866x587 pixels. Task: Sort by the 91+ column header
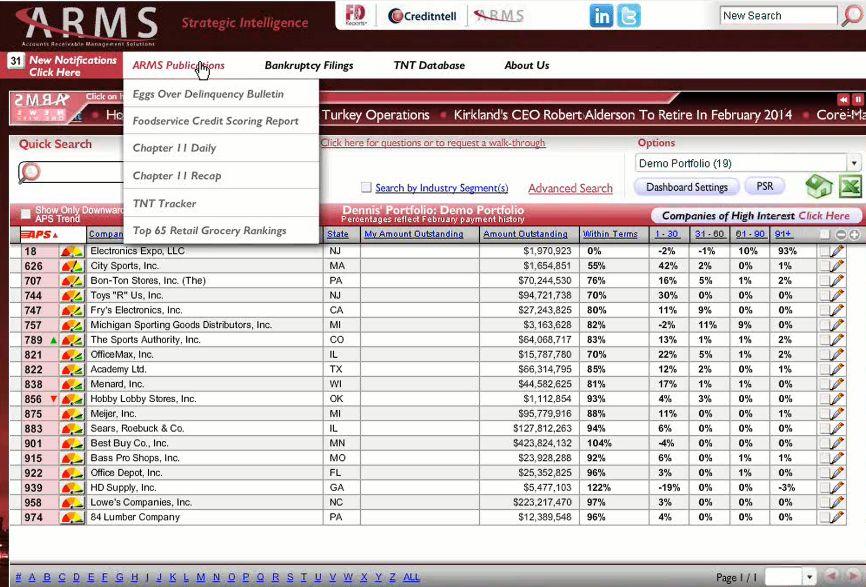tap(783, 234)
